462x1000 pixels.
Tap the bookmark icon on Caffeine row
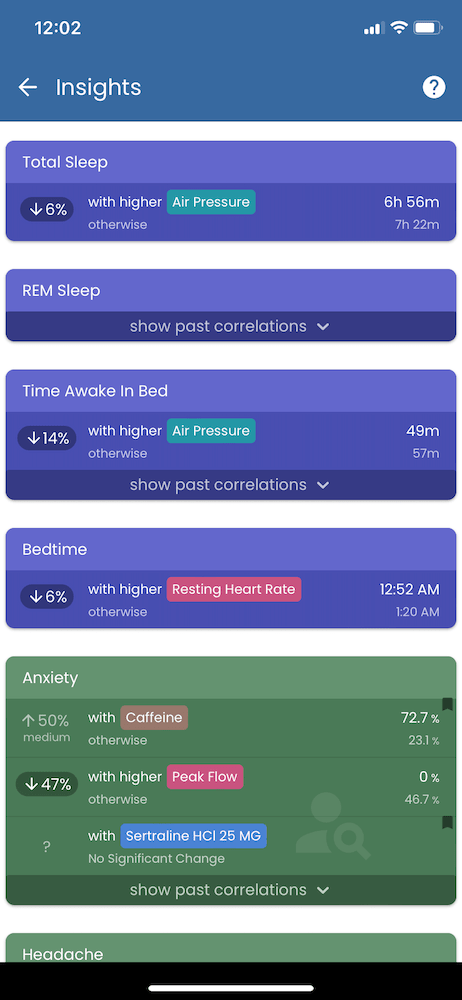pos(447,704)
